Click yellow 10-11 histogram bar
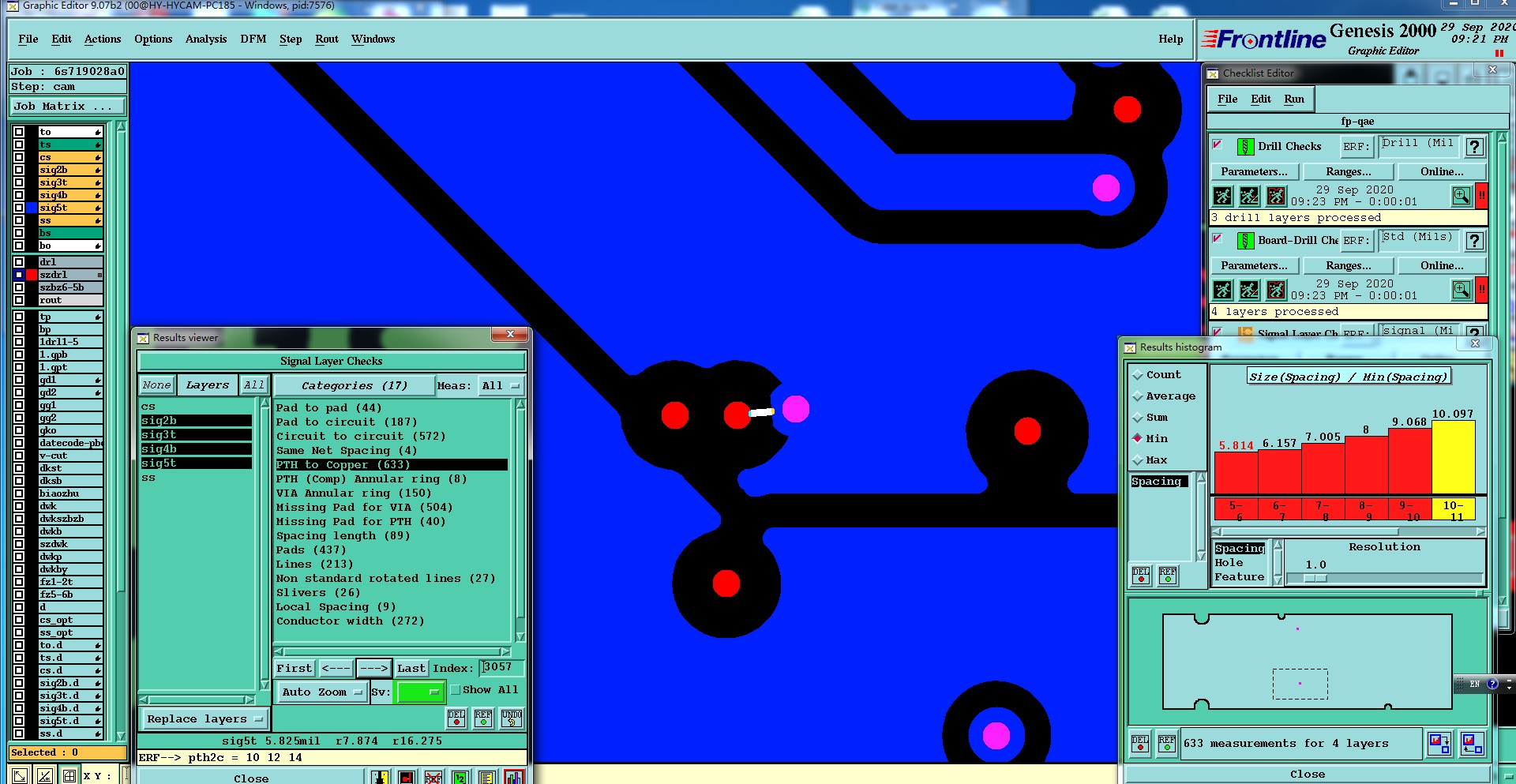1516x784 pixels. (x=1454, y=457)
